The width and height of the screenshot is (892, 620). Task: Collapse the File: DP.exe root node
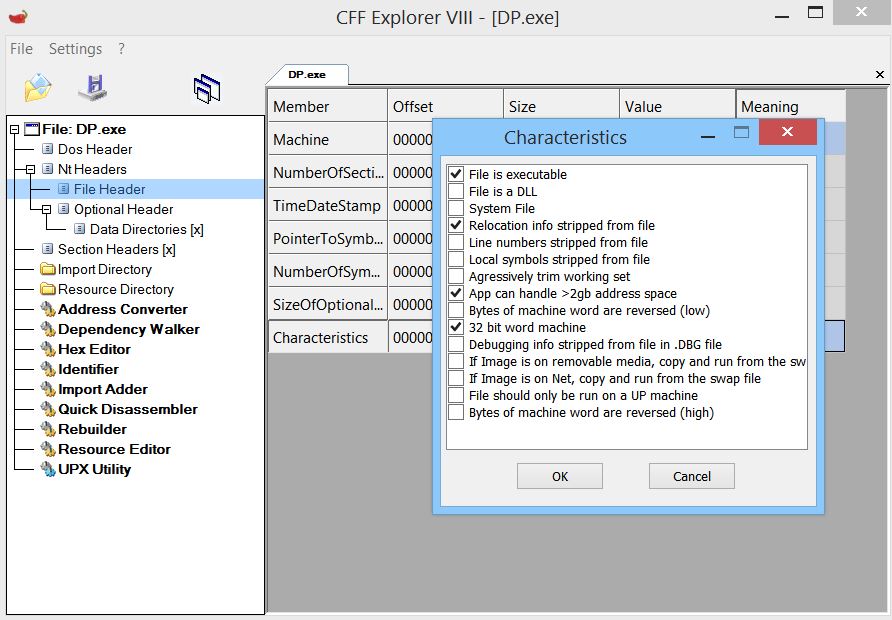click(x=15, y=130)
